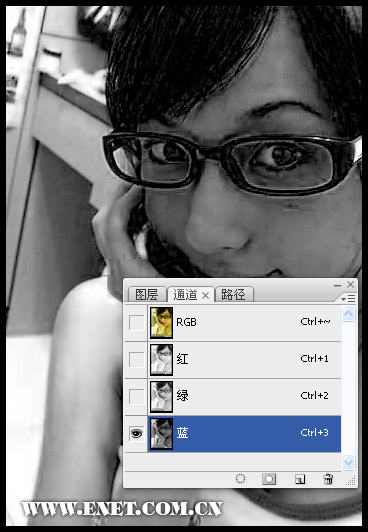The height and width of the screenshot is (532, 368).
Task: Click the scrollbar up arrow
Action: point(348,314)
